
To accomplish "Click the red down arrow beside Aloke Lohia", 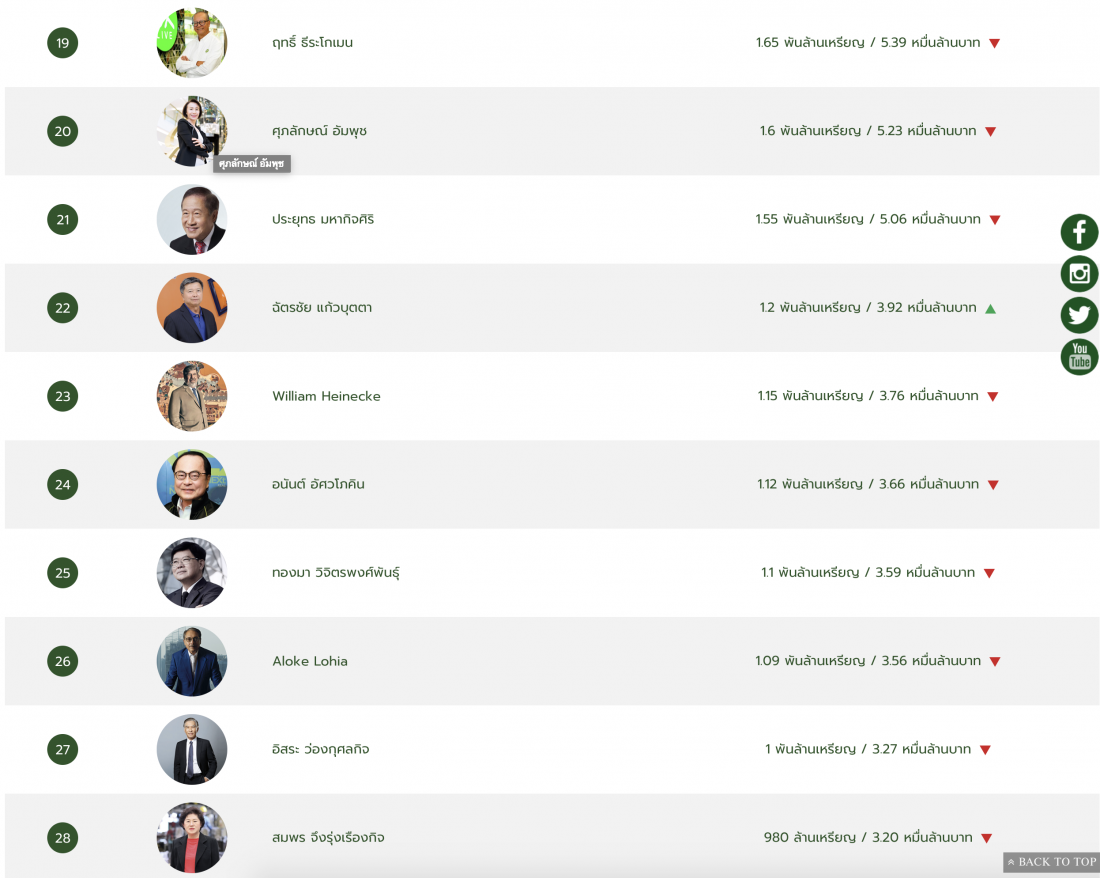I will tap(994, 661).
